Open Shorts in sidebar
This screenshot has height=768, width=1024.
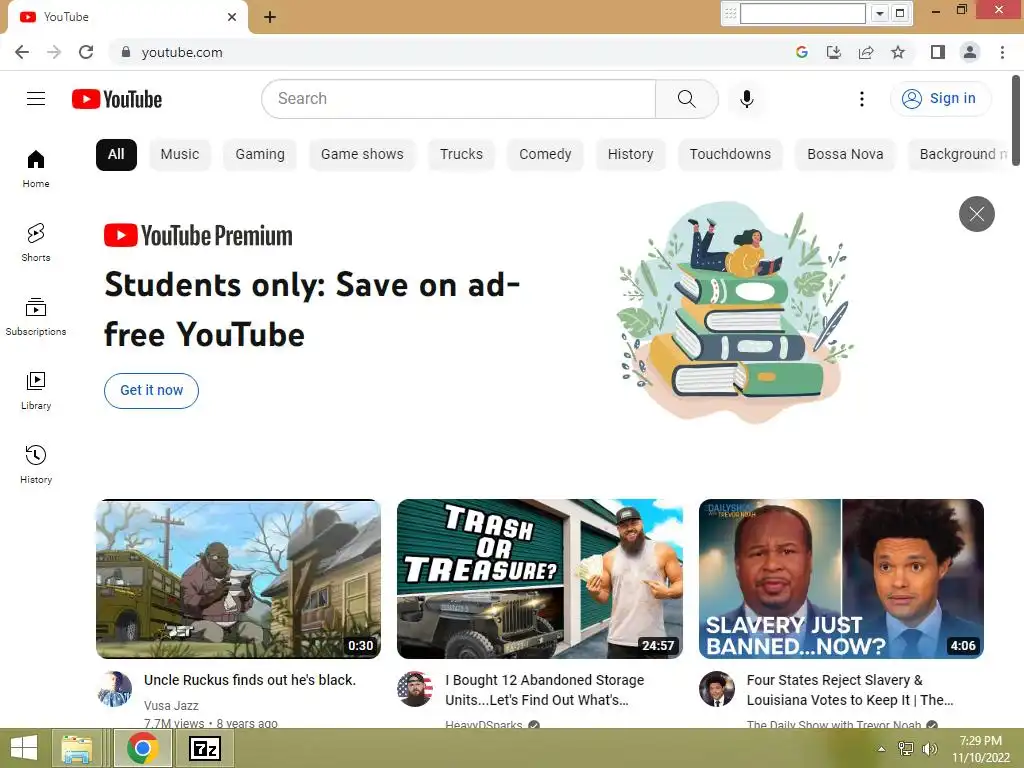coord(36,243)
